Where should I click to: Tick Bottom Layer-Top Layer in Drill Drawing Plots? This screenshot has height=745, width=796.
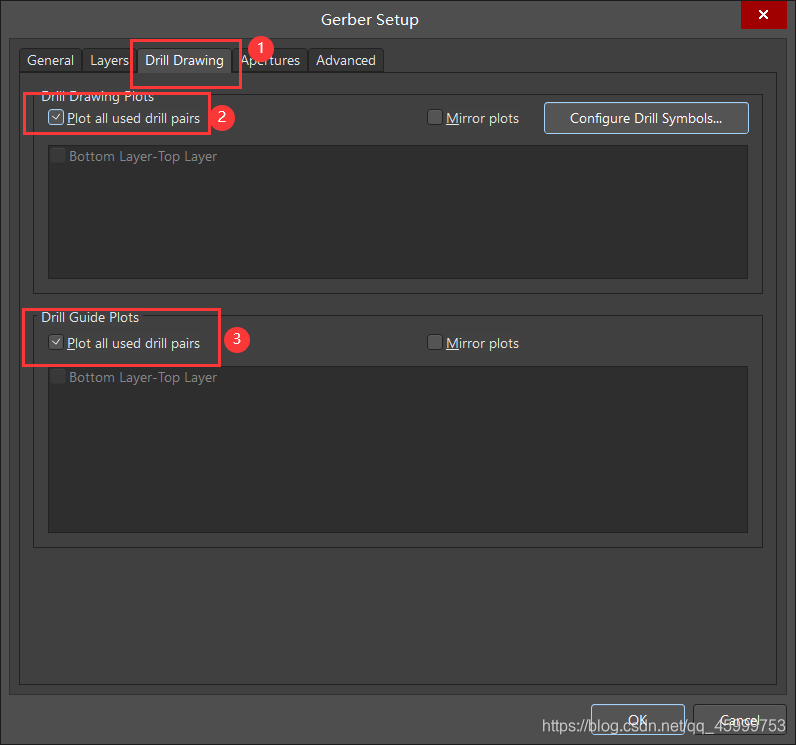click(x=58, y=156)
